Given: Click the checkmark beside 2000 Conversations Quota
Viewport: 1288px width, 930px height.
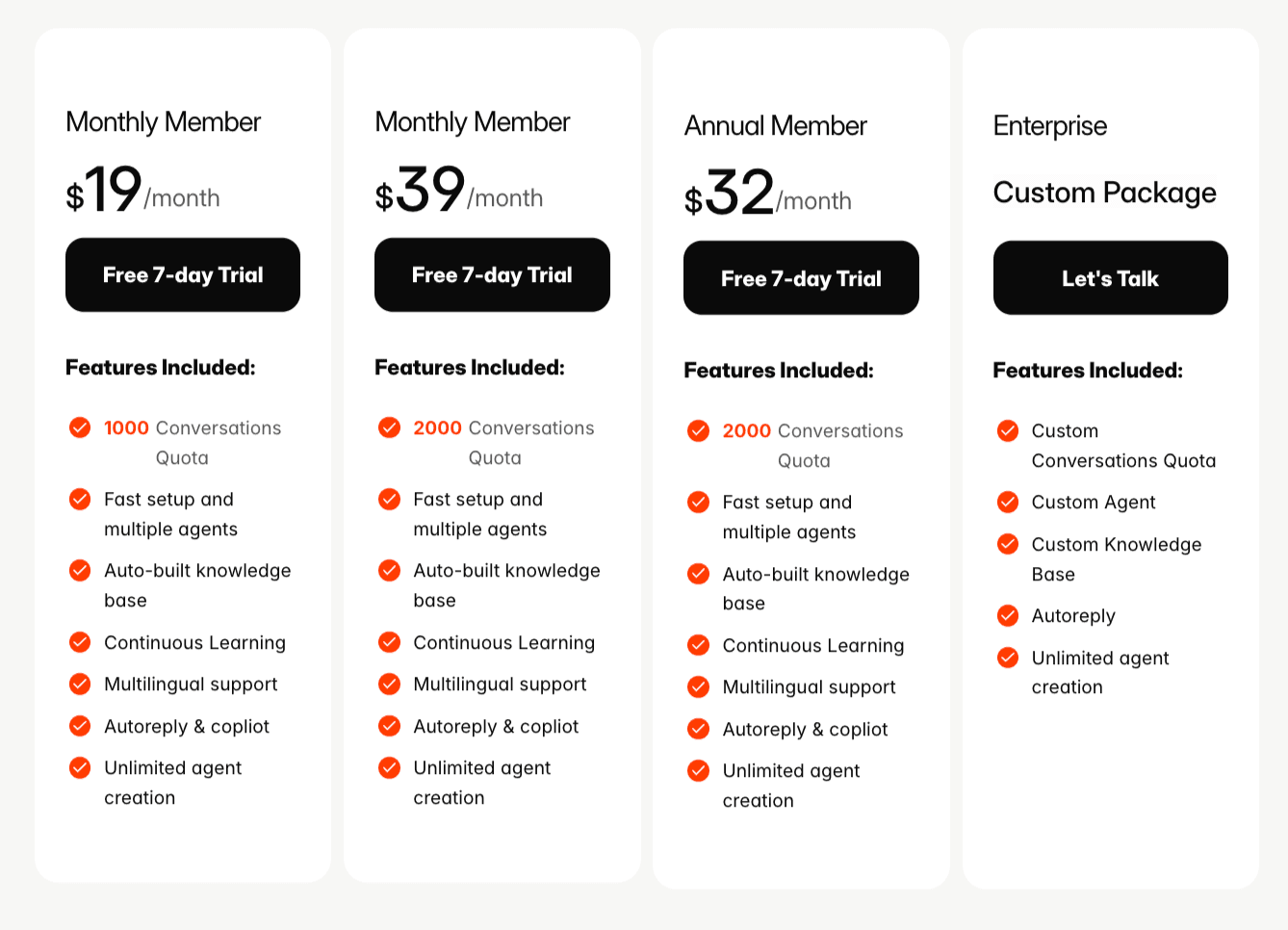Looking at the screenshot, I should tap(389, 427).
